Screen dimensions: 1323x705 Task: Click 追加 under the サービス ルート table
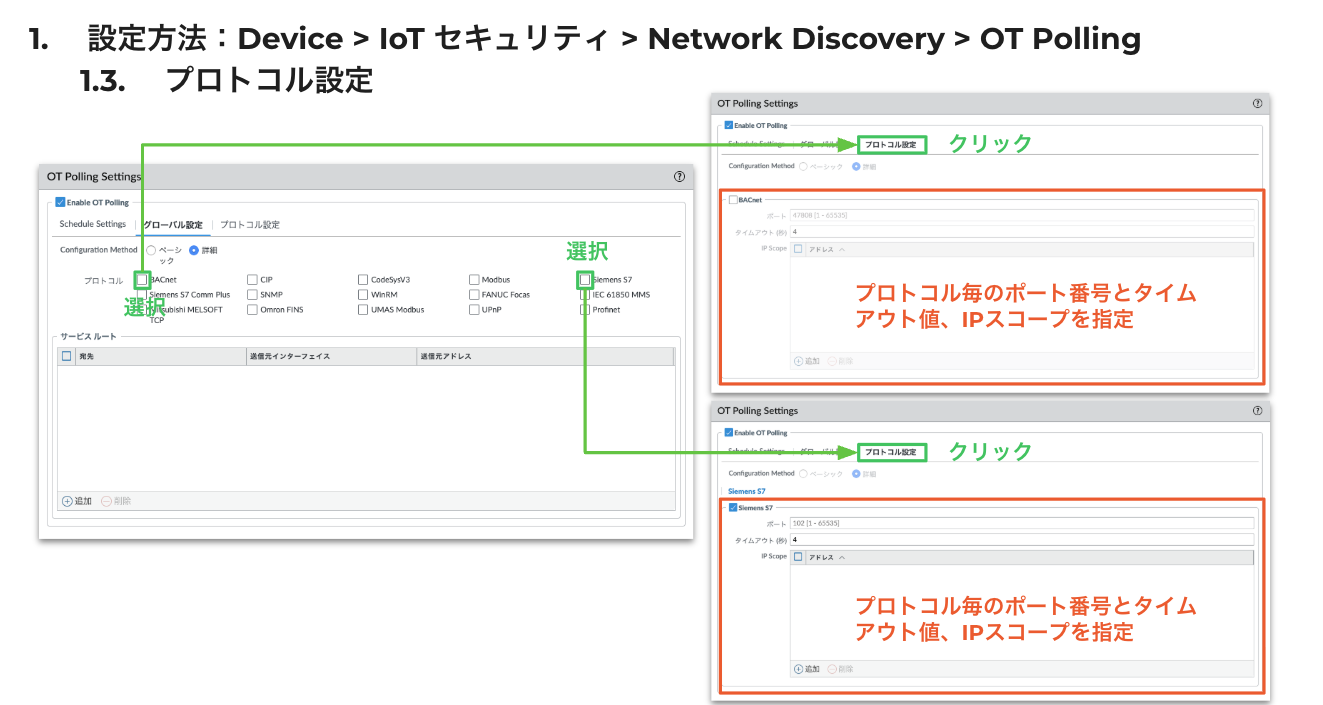tap(77, 501)
